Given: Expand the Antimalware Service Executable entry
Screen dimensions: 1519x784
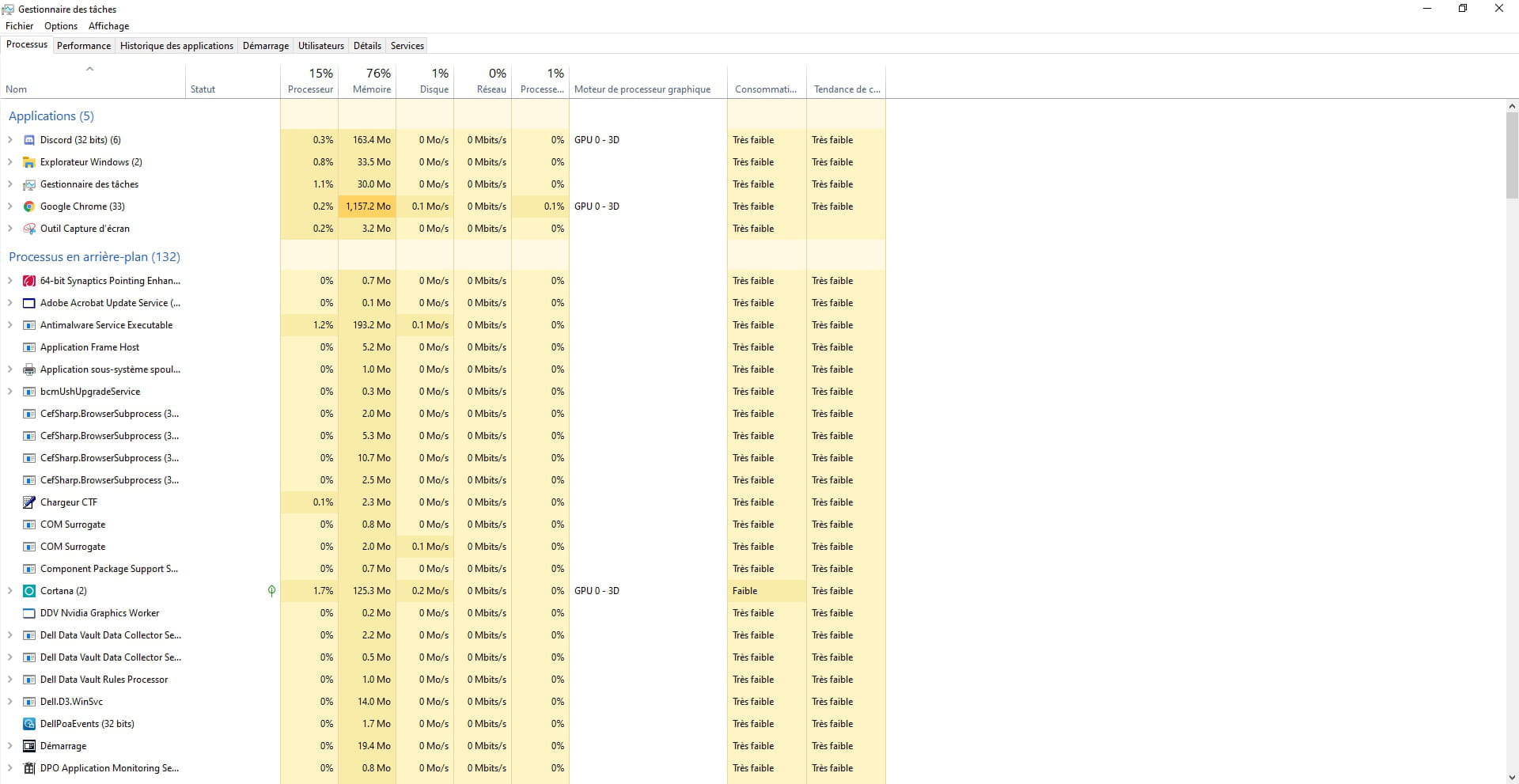Looking at the screenshot, I should [x=10, y=325].
